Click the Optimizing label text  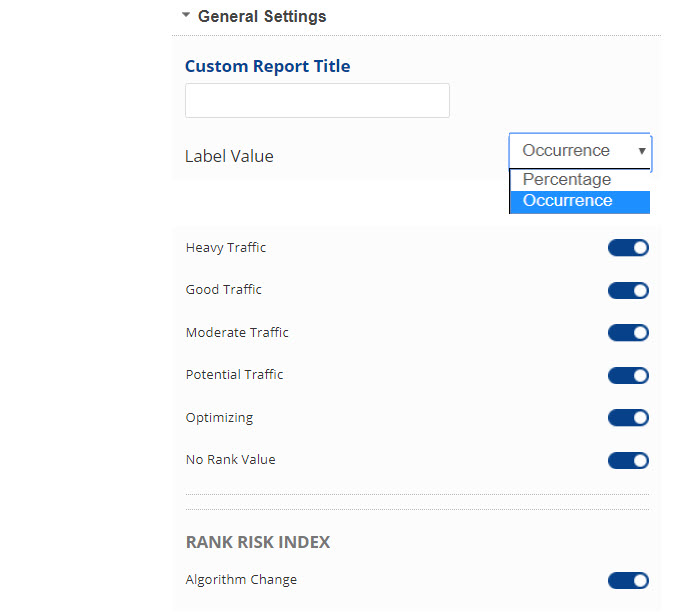tap(219, 418)
